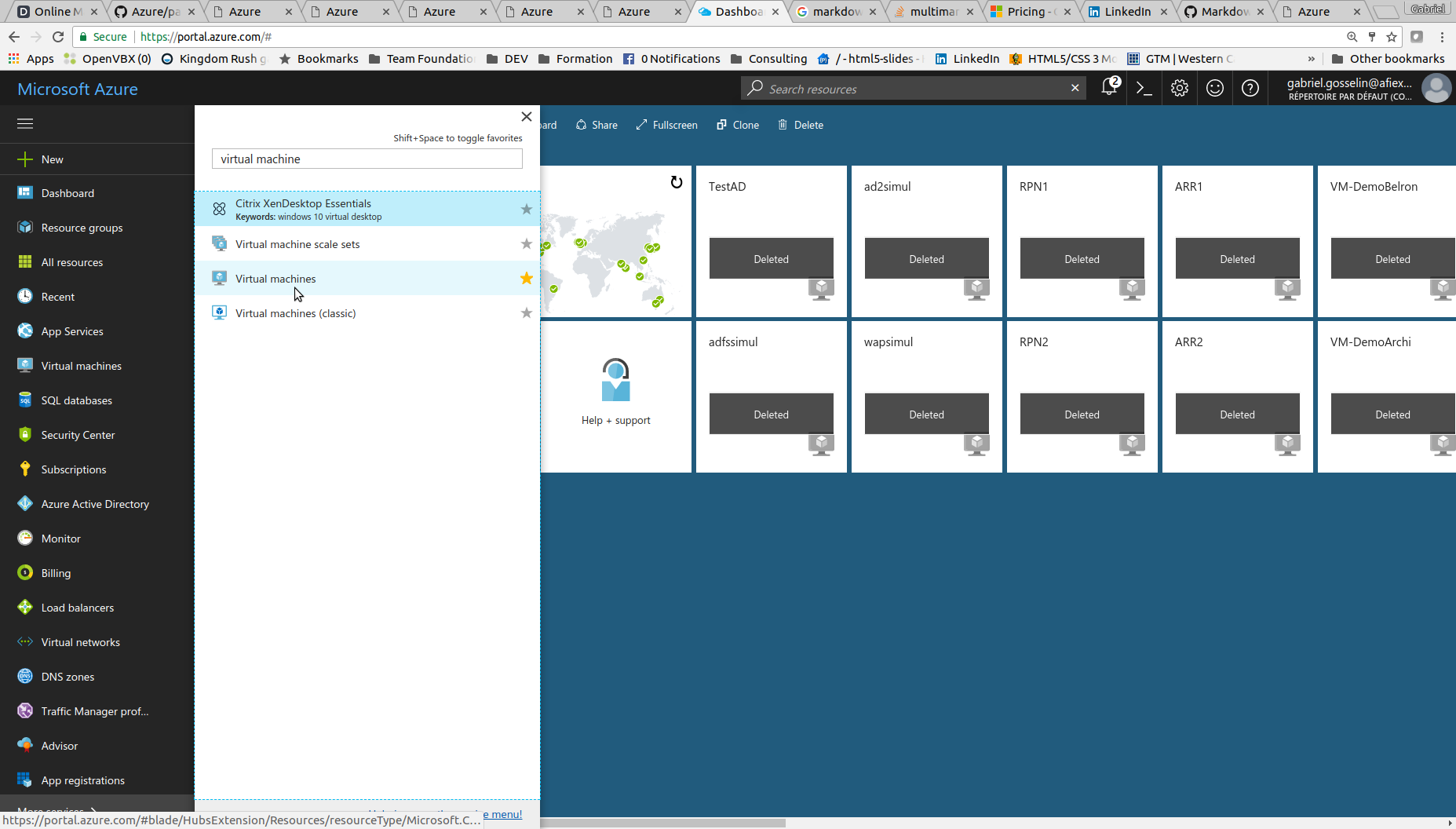Click the services filter text field
The width and height of the screenshot is (1456, 829).
[x=367, y=159]
